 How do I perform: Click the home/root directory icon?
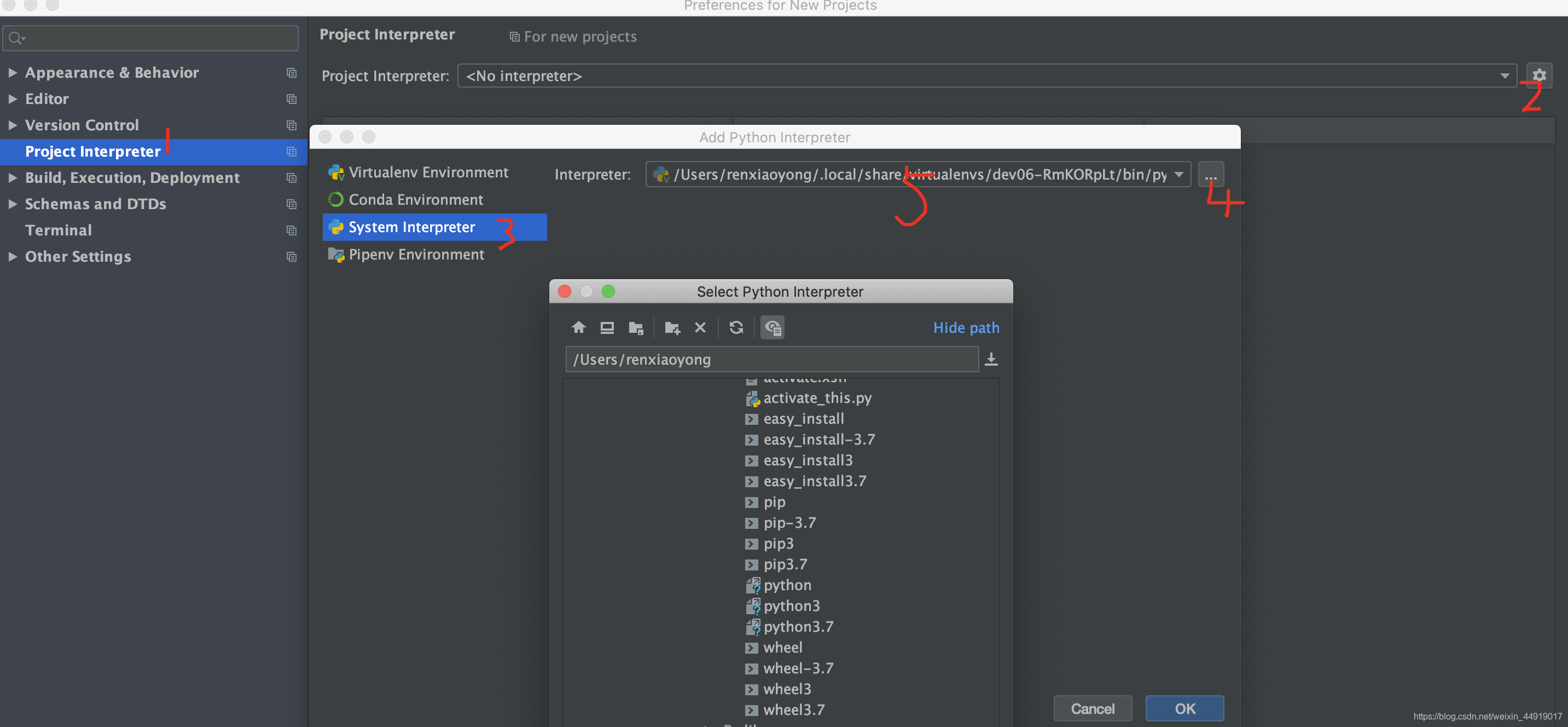tap(578, 327)
